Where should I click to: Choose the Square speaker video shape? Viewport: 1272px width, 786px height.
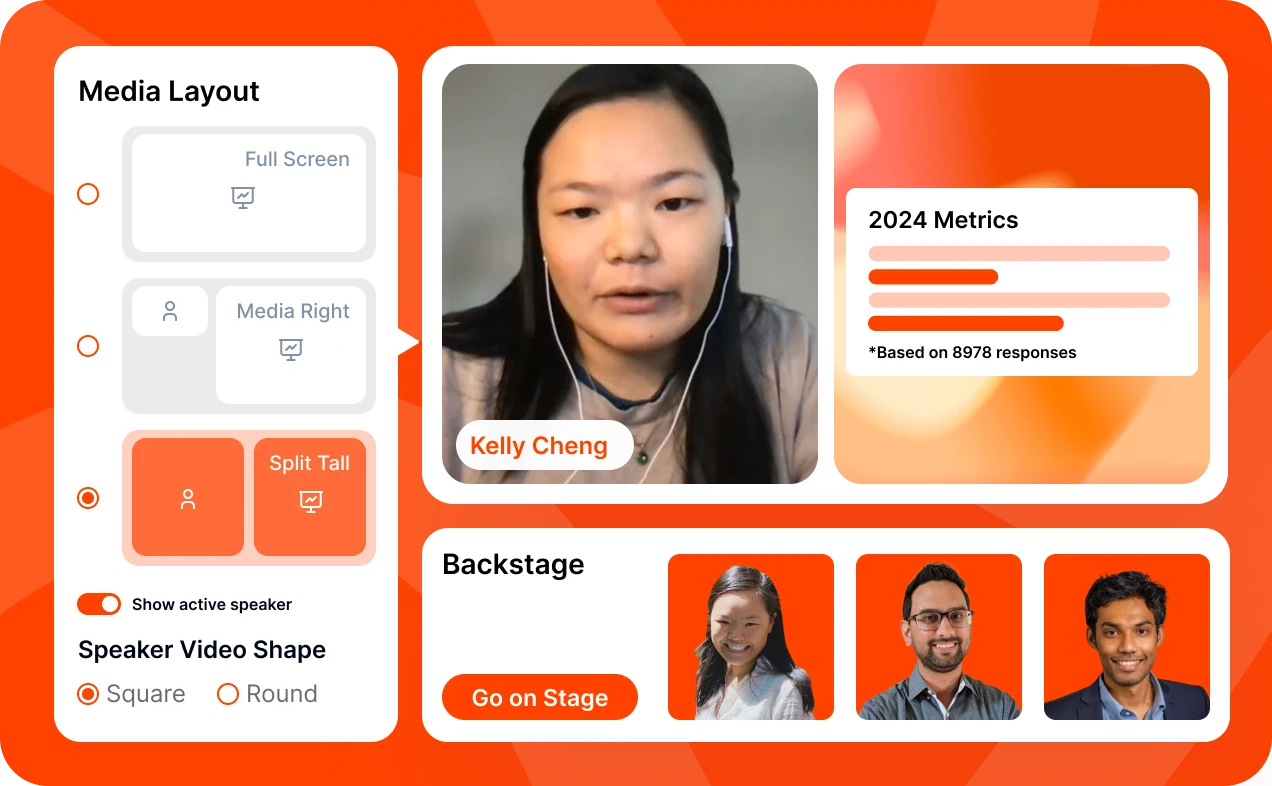click(x=89, y=694)
